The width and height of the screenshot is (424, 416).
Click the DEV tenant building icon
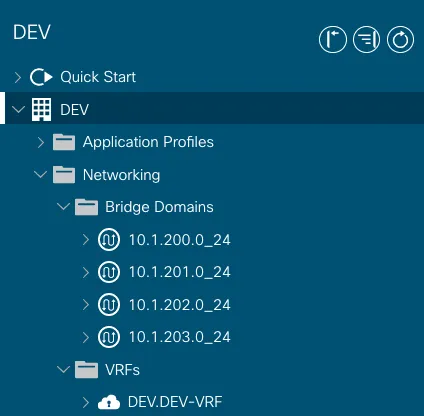(x=41, y=109)
